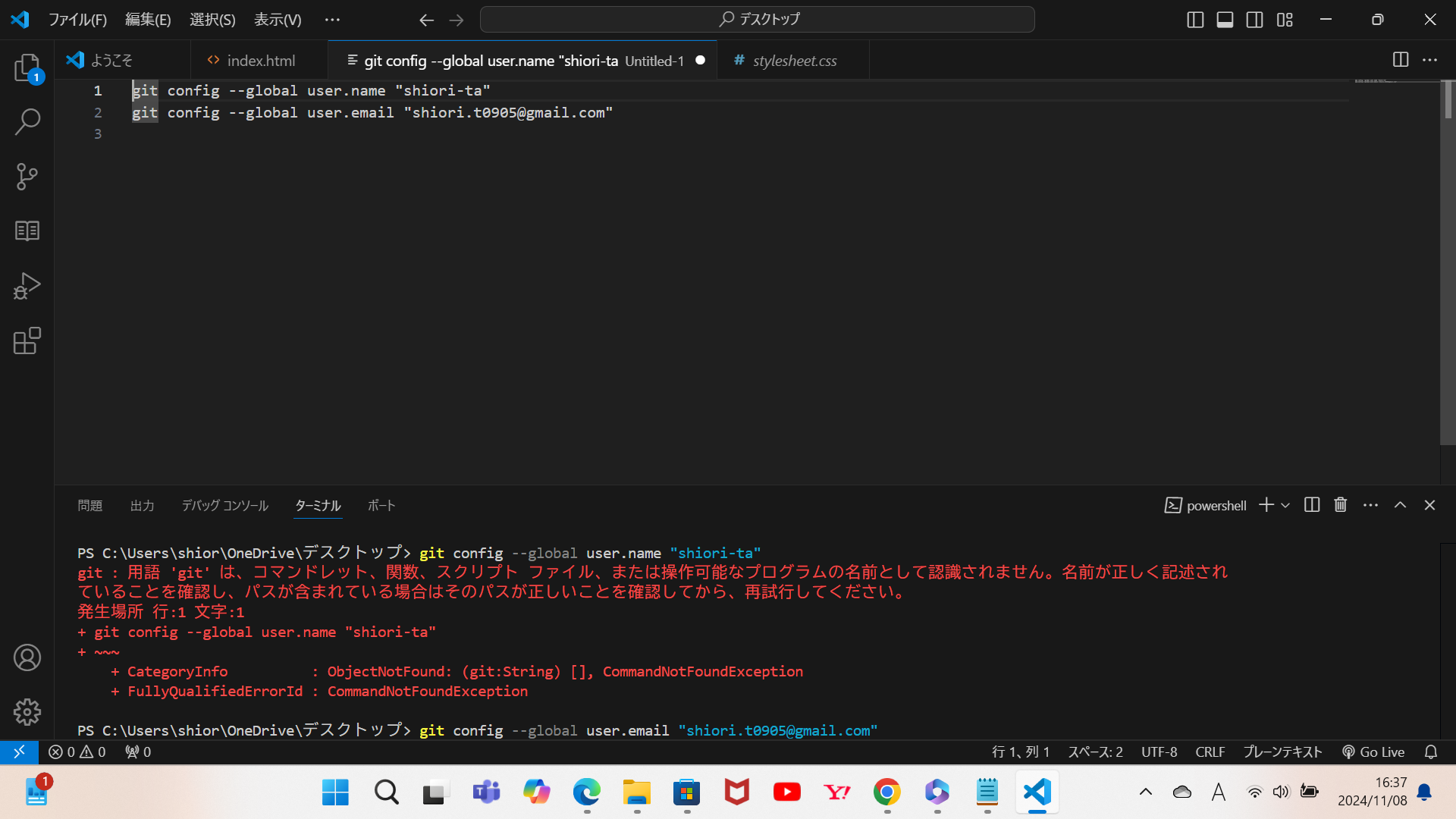Place cursor on editor line 2 email command
Image resolution: width=1456 pixels, height=819 pixels.
click(372, 112)
